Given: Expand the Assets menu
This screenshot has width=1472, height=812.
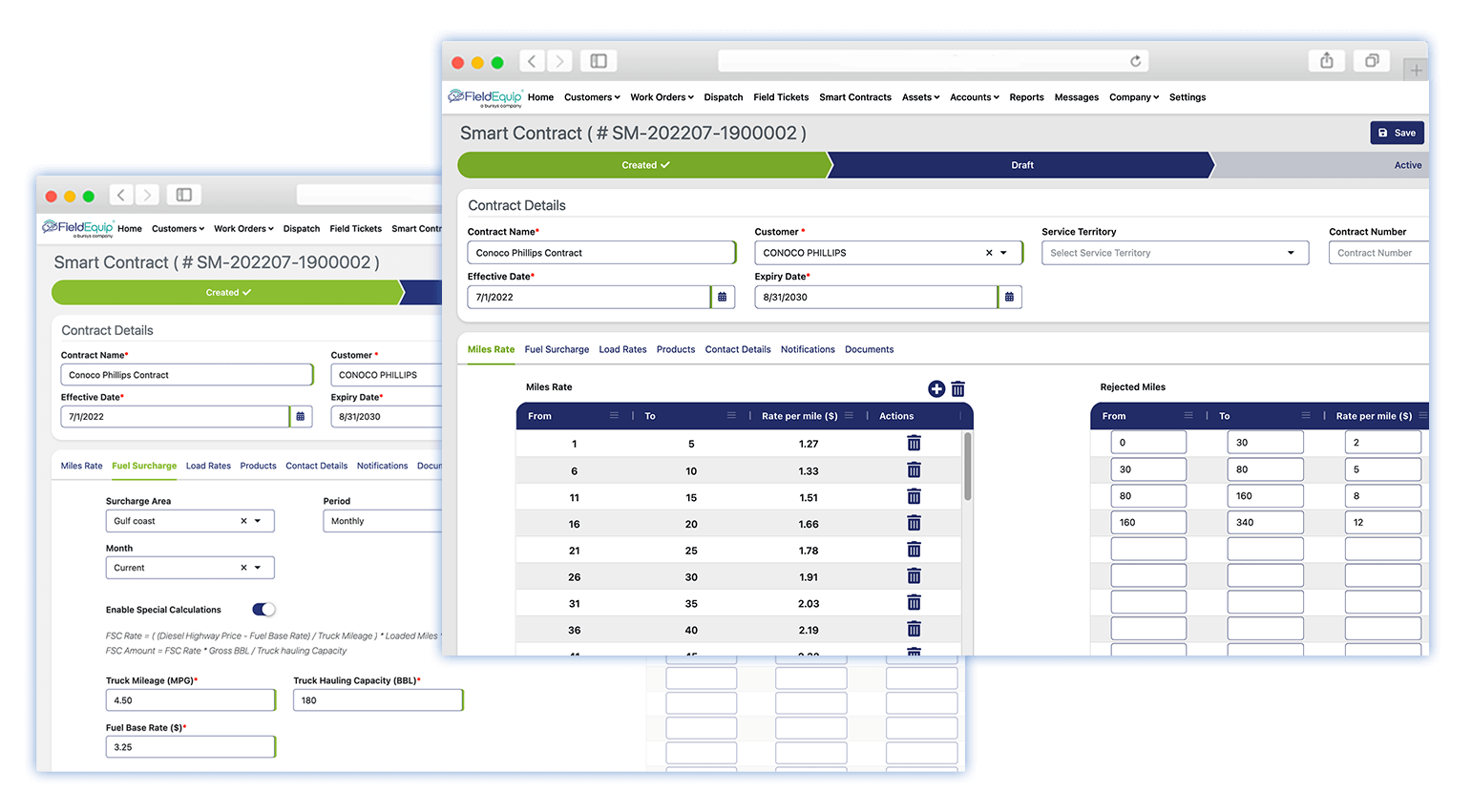Looking at the screenshot, I should (x=920, y=97).
